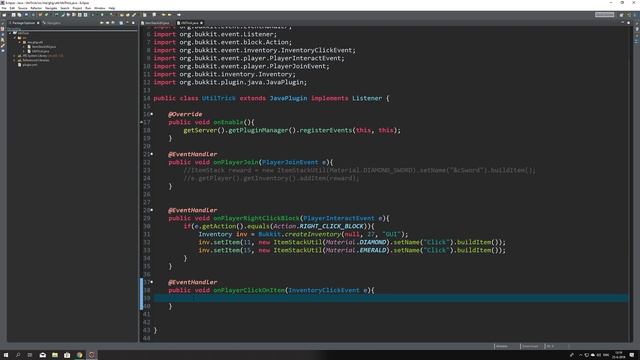Open the Navigate menu
This screenshot has width=640, height=360.
51,8
